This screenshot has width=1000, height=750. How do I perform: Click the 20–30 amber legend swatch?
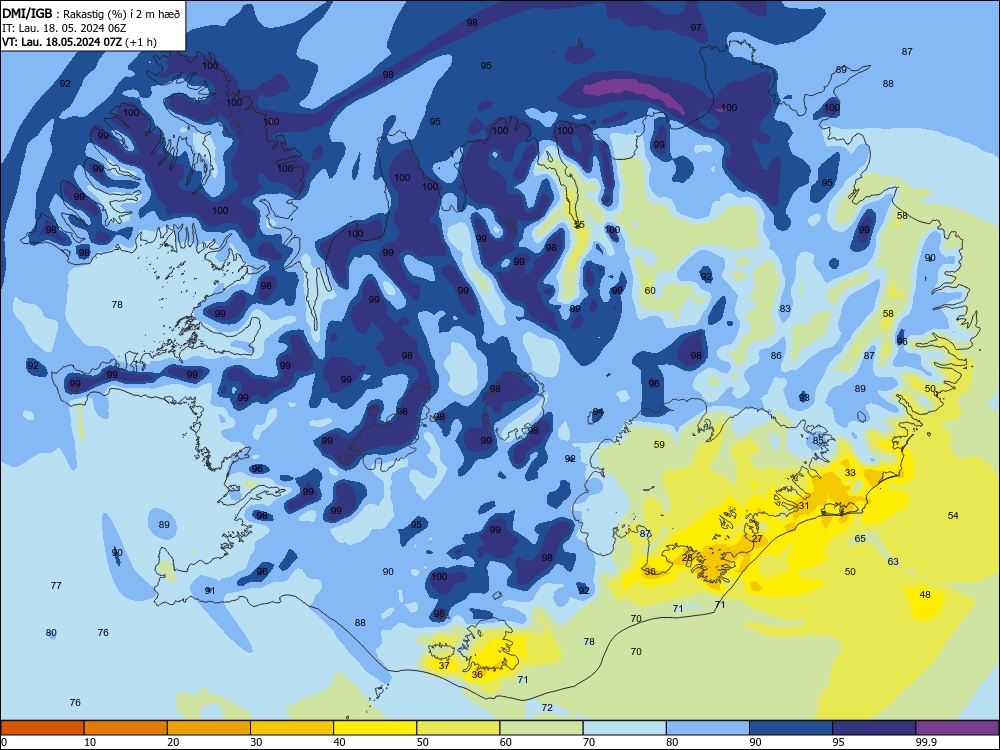[209, 728]
